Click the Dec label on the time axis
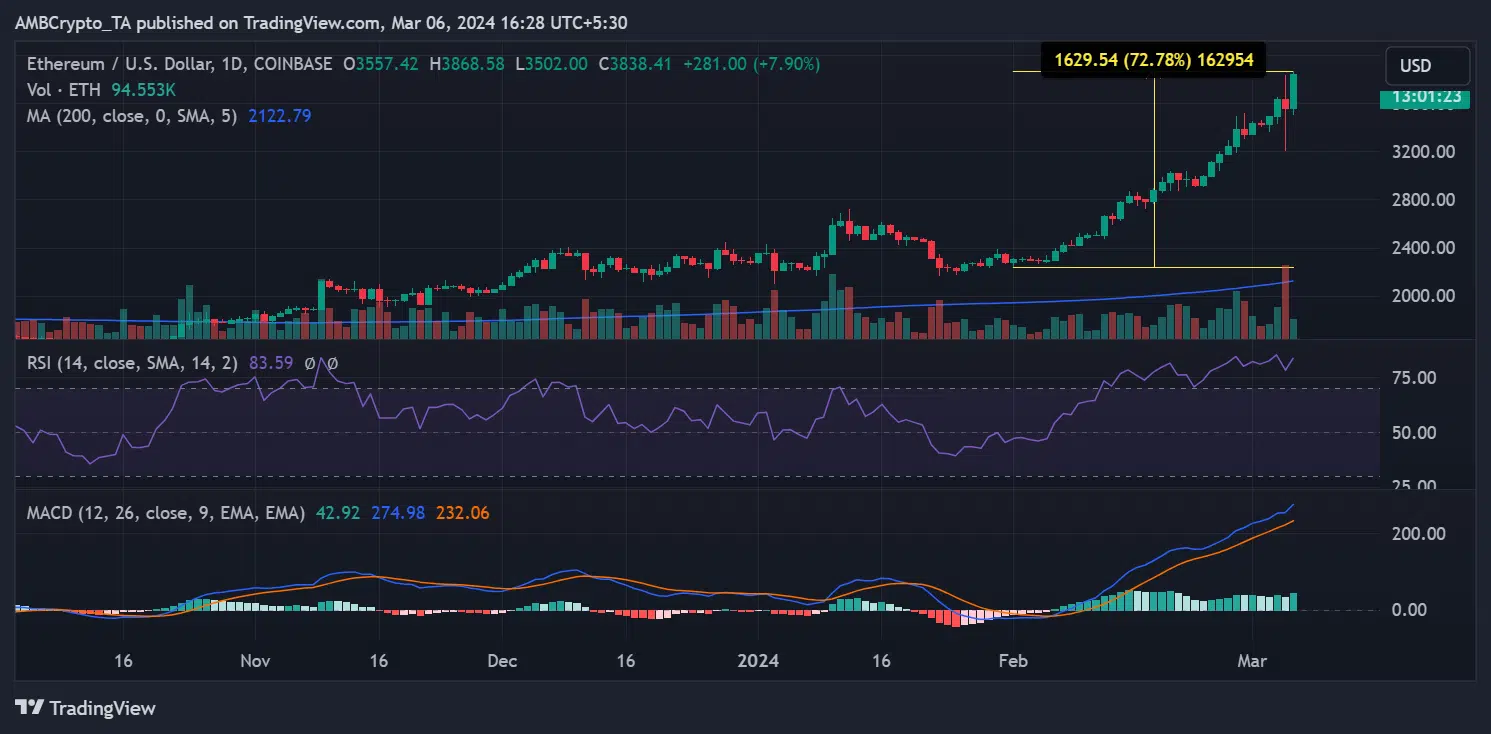This screenshot has height=734, width=1491. [503, 661]
